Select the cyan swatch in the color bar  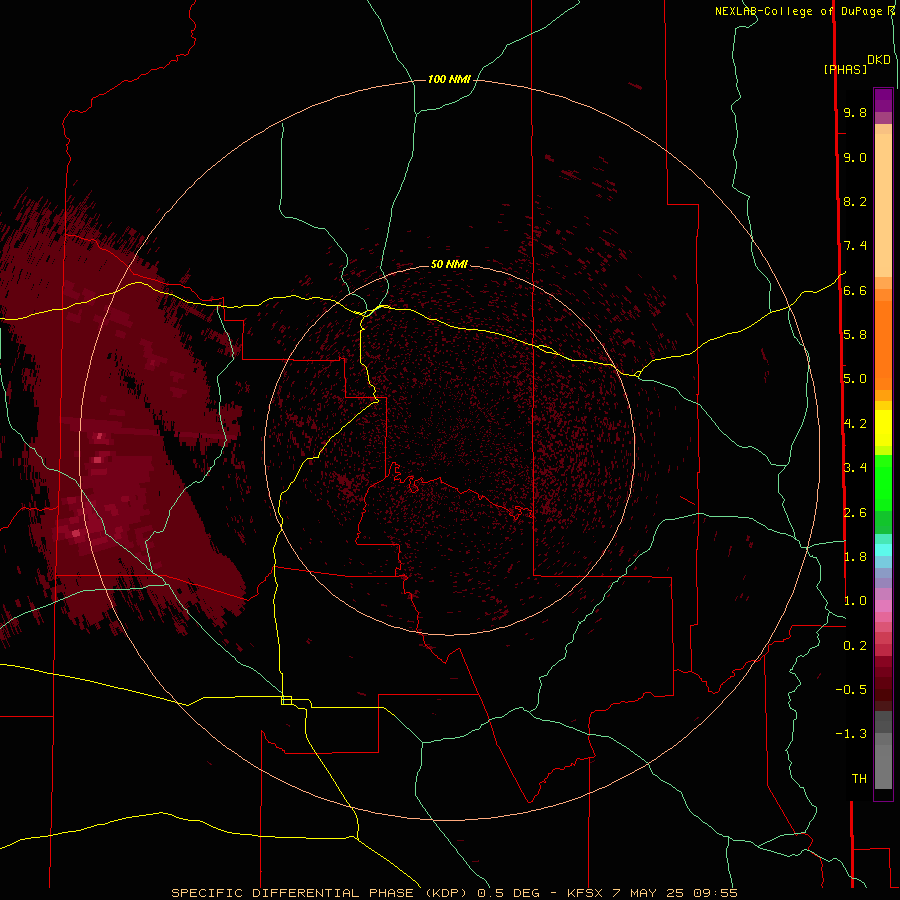click(883, 550)
